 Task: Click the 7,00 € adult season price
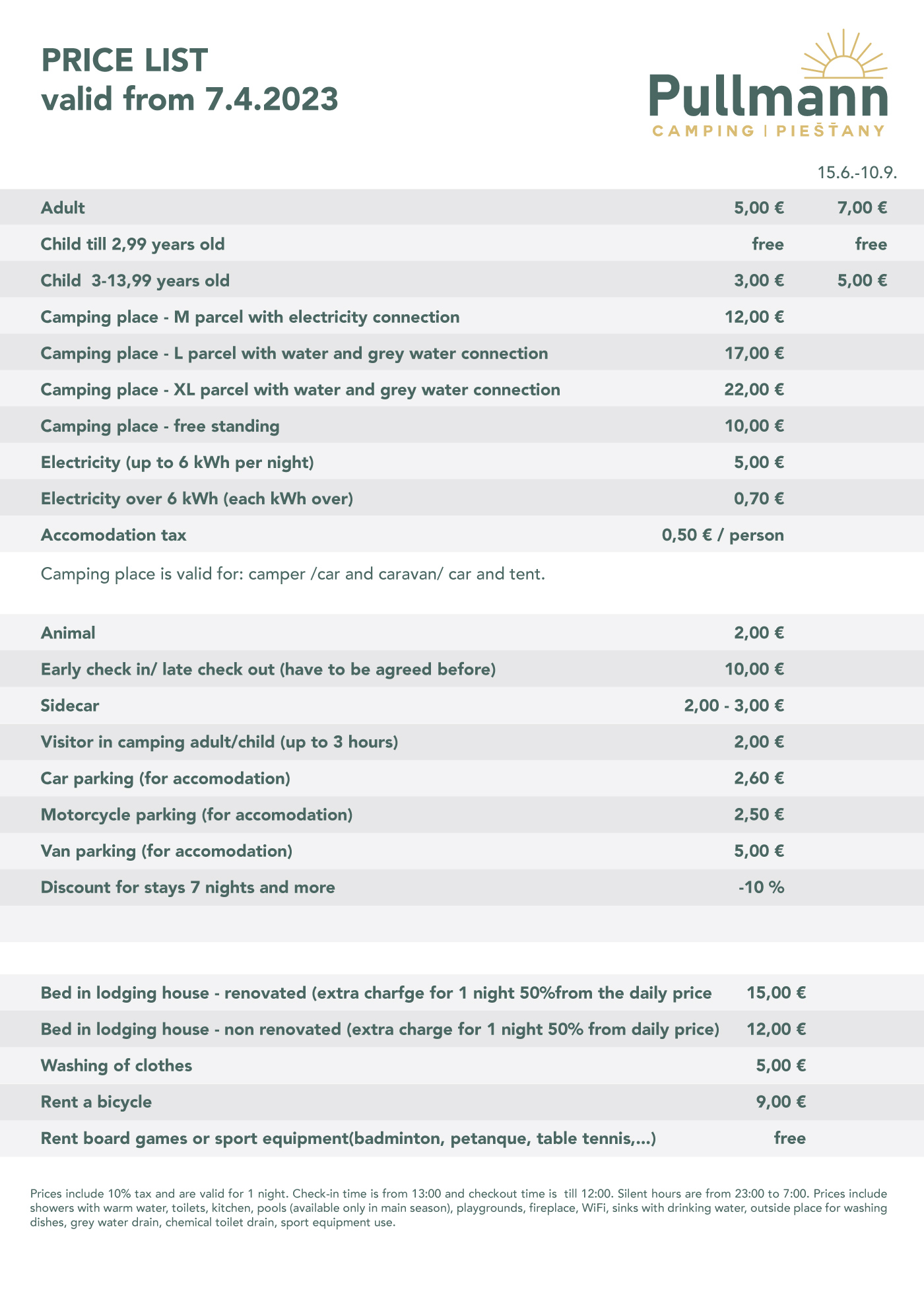click(862, 208)
